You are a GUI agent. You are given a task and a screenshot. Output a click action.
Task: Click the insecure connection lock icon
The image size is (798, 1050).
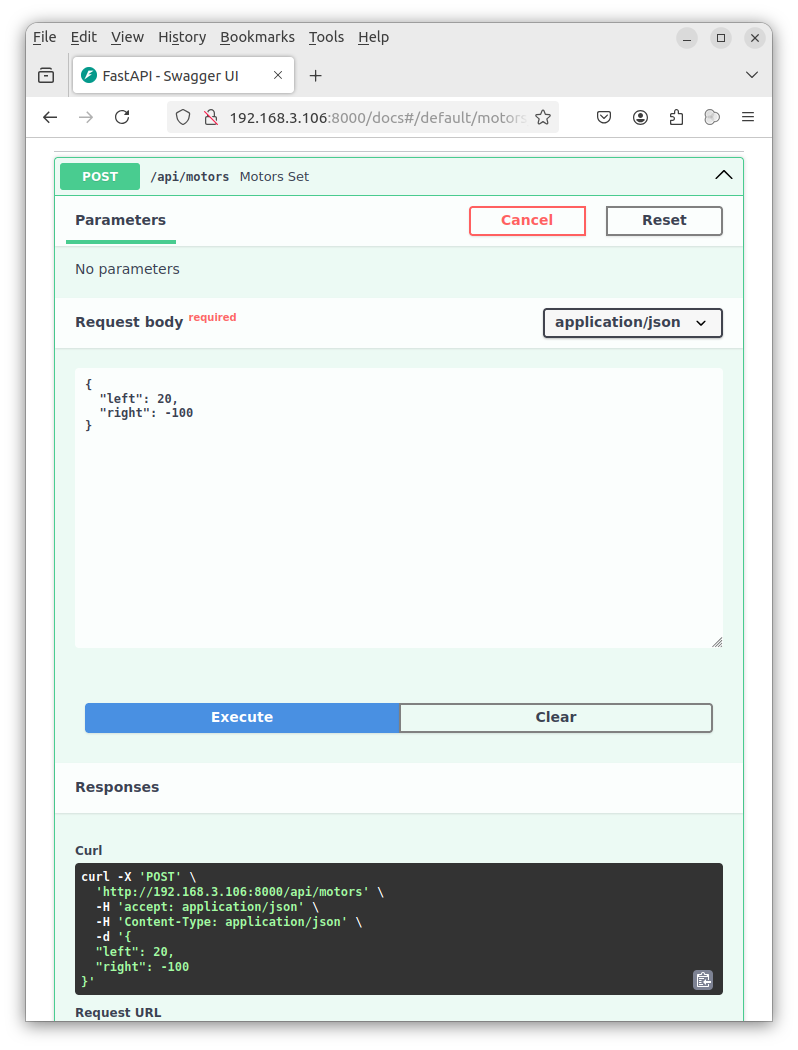(211, 118)
